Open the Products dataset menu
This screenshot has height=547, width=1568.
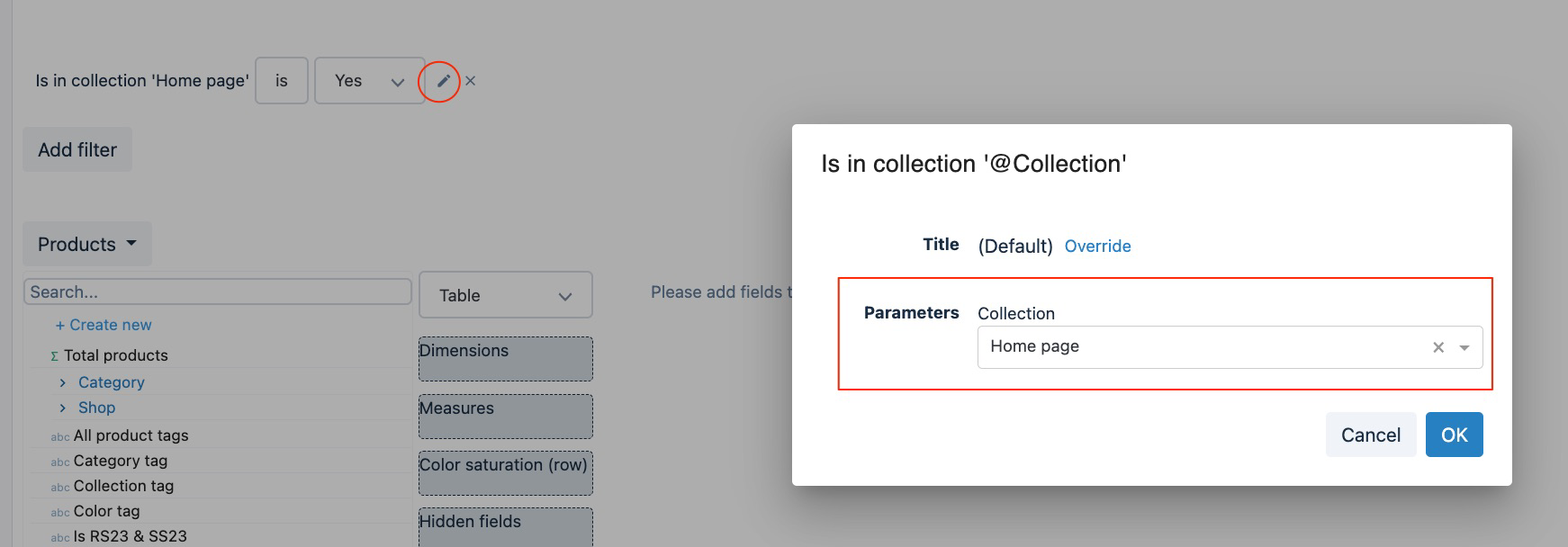pyautogui.click(x=87, y=245)
